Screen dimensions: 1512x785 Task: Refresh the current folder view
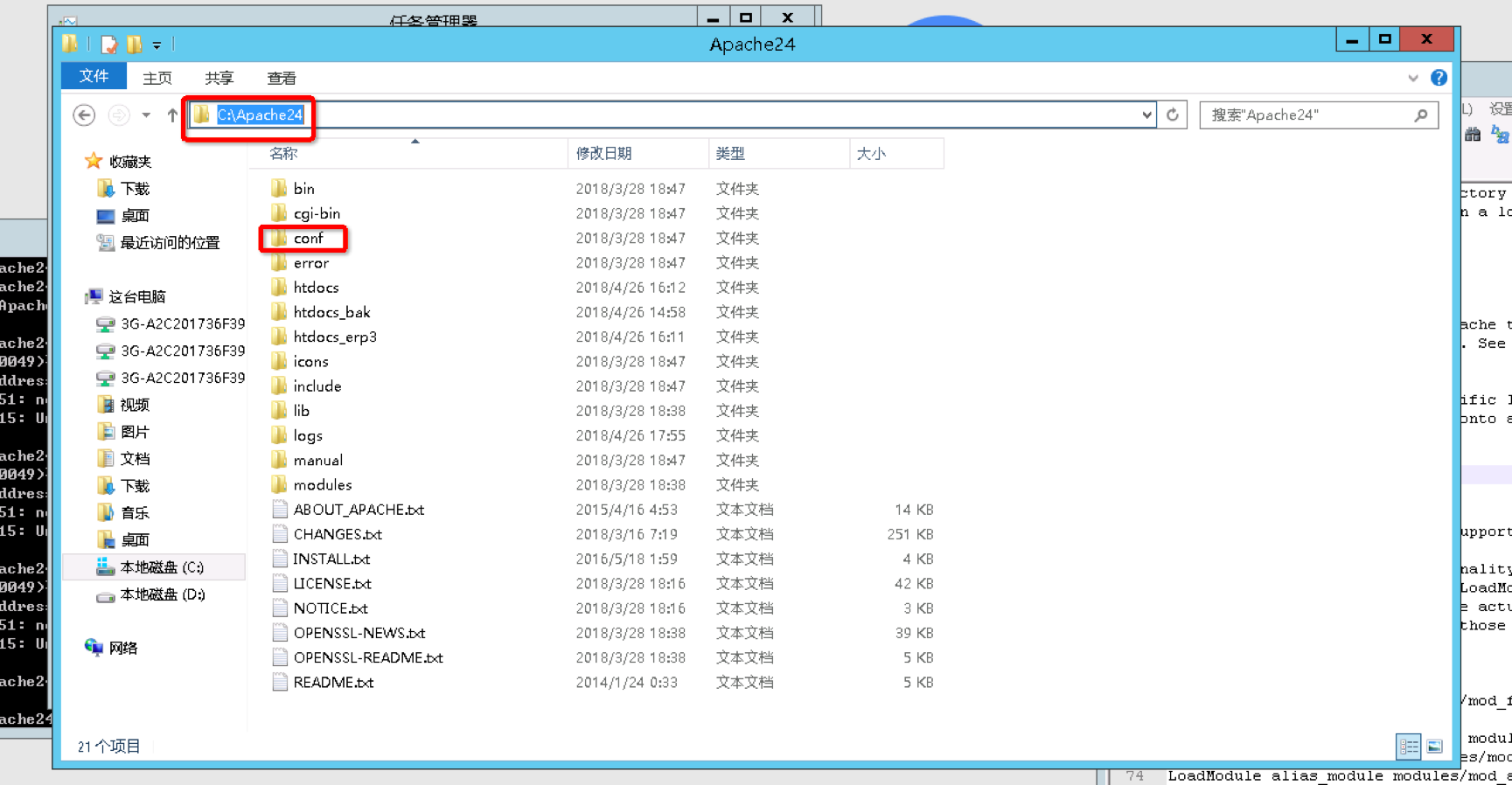pyautogui.click(x=1173, y=115)
